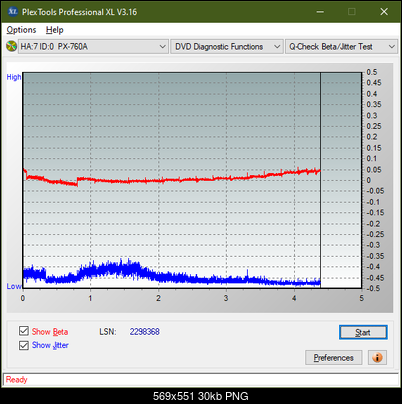Click the disc drive icon beside HA:7 ID:0
The image size is (402, 404).
tap(11, 46)
